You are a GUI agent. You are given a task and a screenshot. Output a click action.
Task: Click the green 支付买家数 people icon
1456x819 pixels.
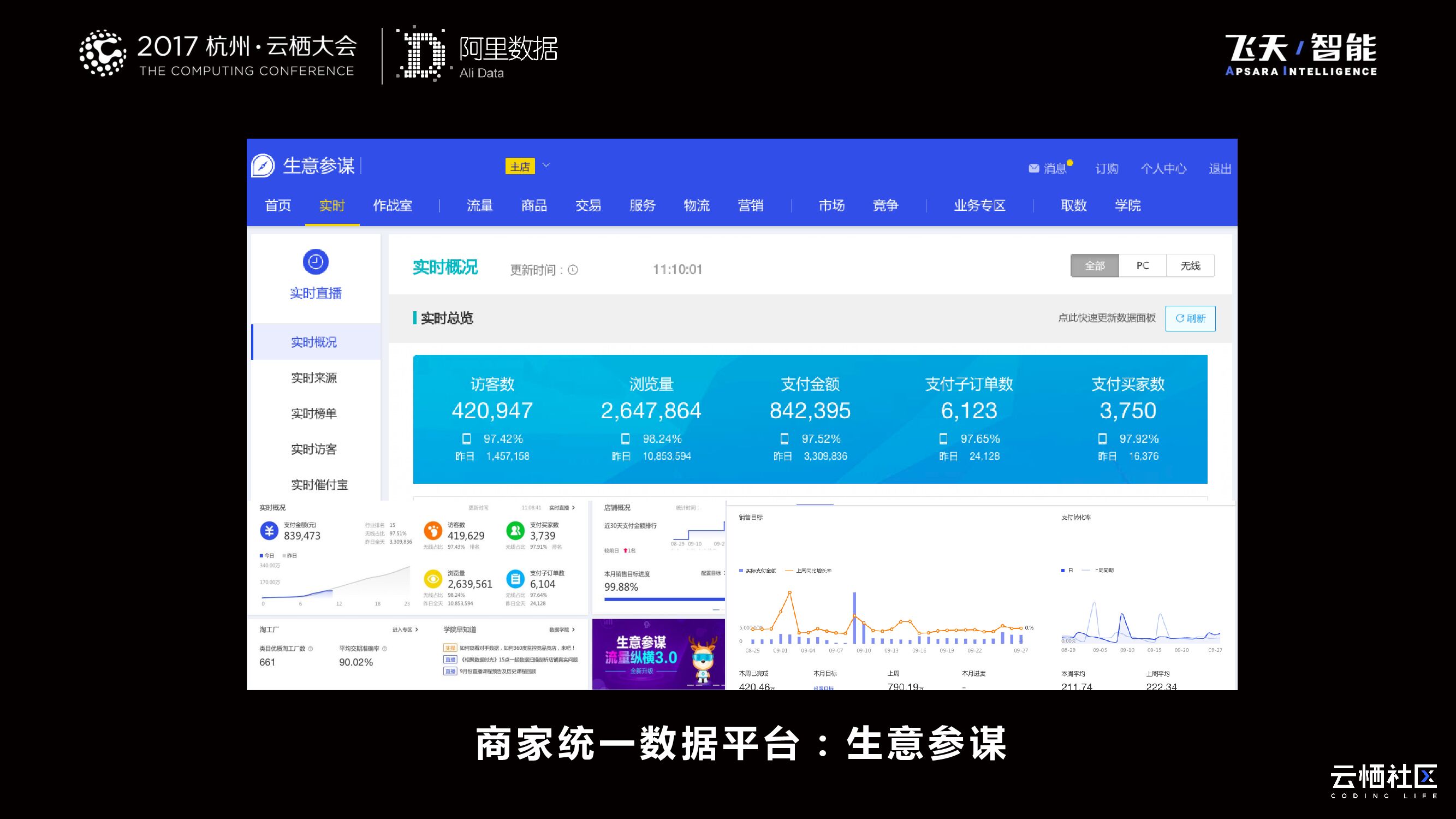[x=515, y=531]
